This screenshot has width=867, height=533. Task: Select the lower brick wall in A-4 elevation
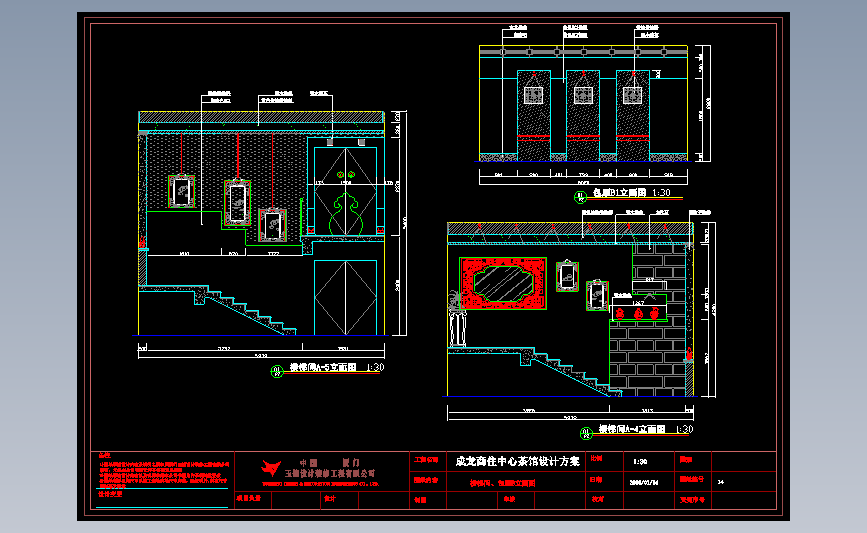point(647,359)
